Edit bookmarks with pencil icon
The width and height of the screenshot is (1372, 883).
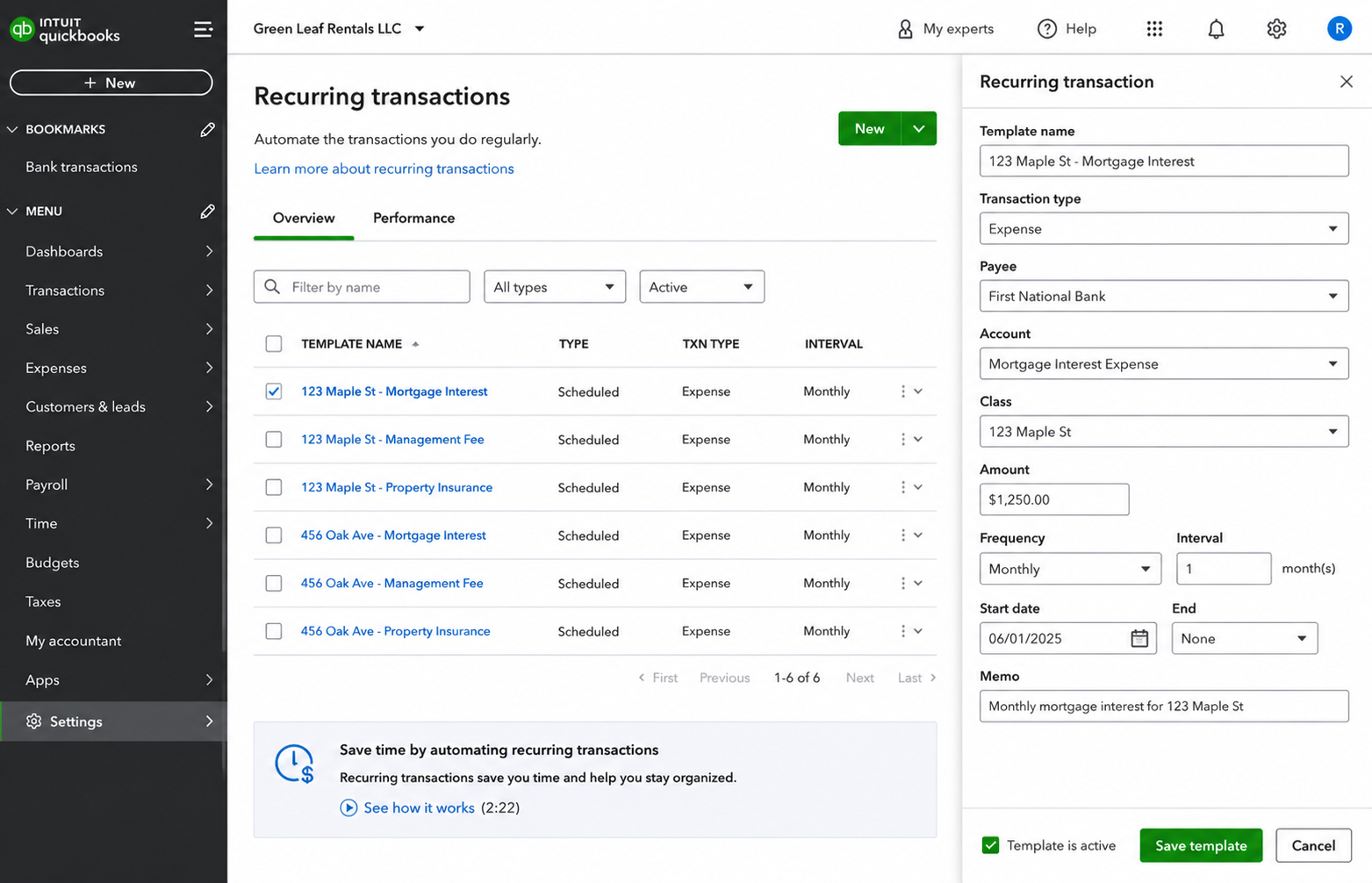pos(207,129)
